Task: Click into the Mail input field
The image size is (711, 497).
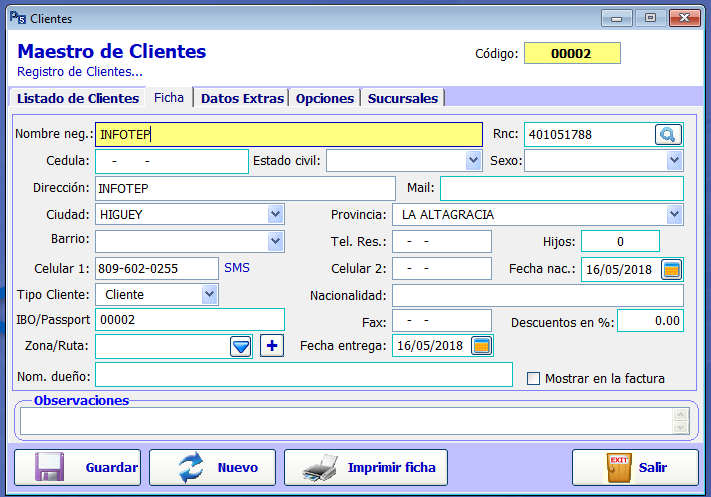Action: click(x=560, y=188)
